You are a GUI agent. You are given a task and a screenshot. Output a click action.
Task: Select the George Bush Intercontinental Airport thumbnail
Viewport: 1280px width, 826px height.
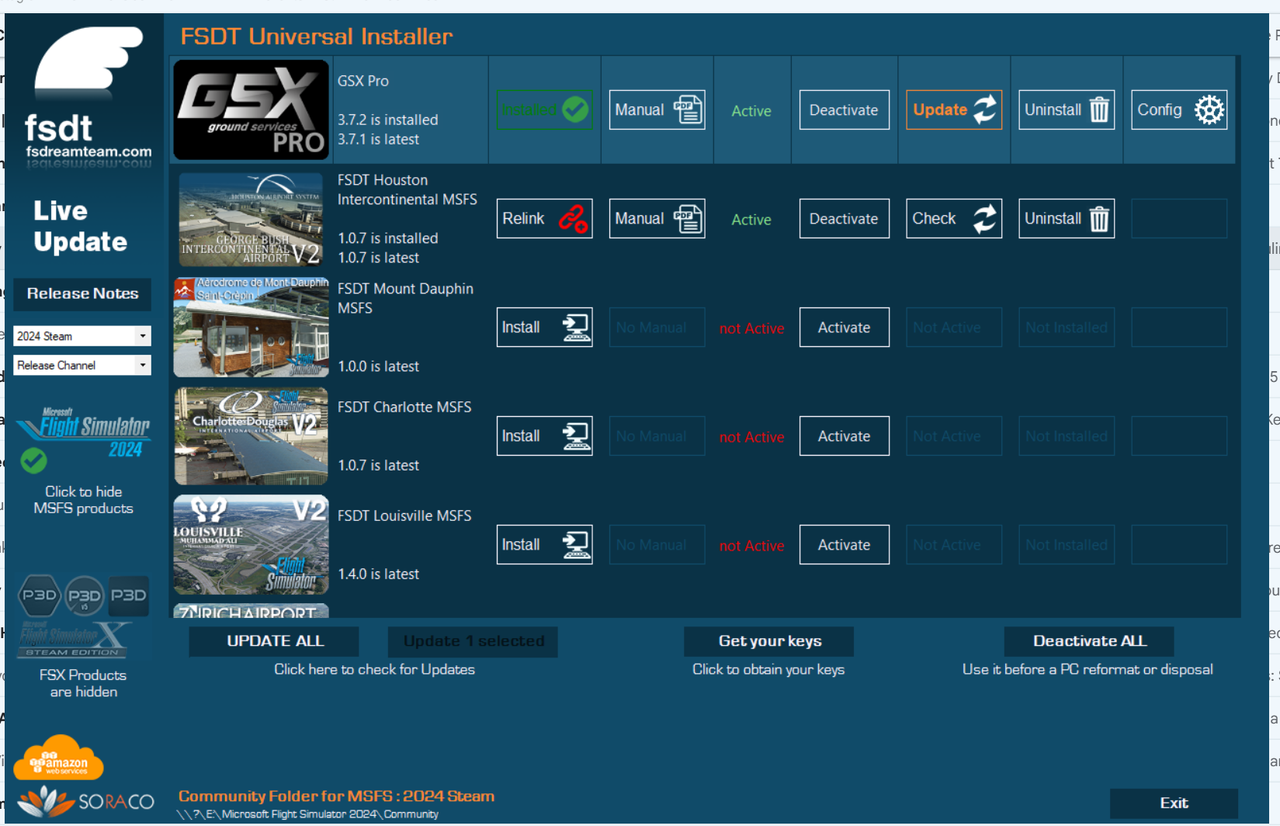coord(251,219)
